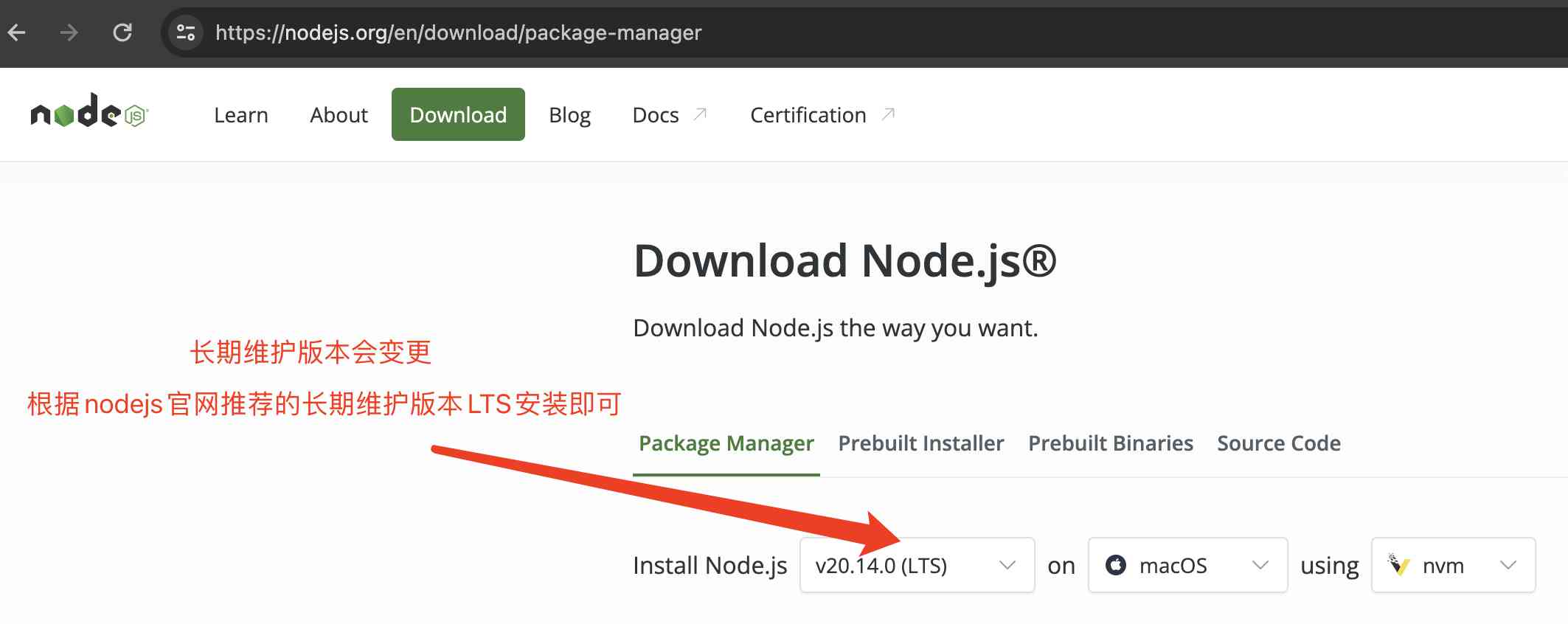Click the external arrow icon beside Certification
Screen dimensions: 1568x624
tap(888, 114)
